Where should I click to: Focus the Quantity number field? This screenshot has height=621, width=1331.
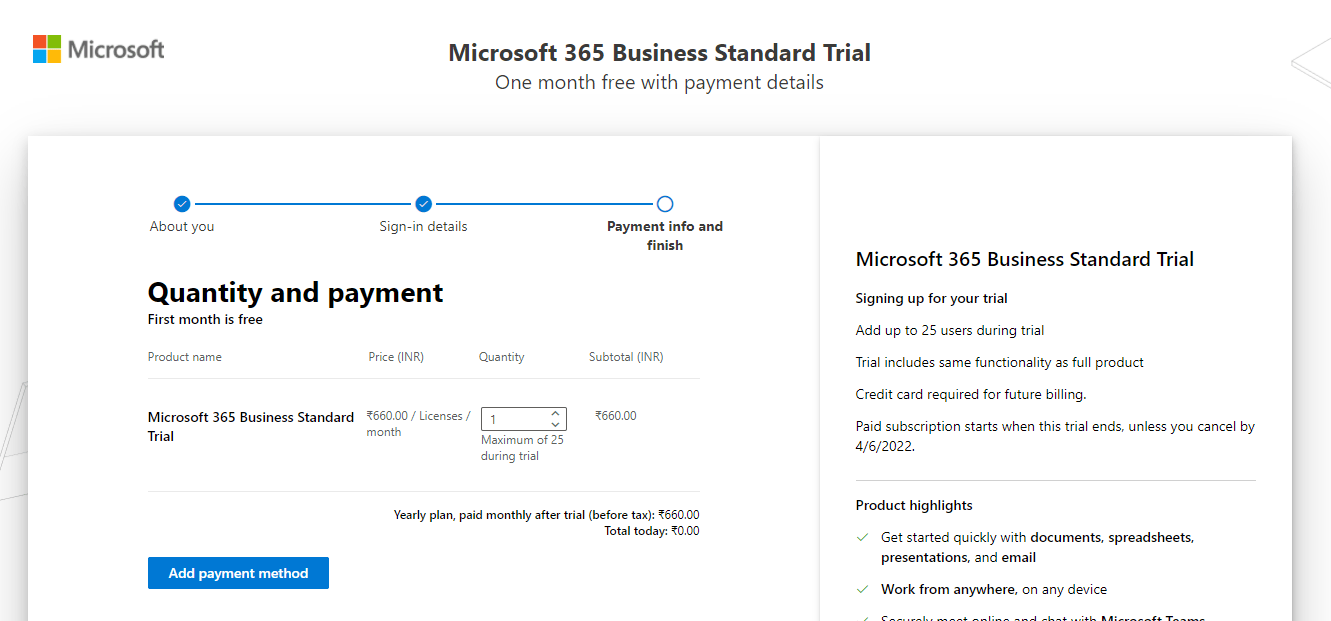click(524, 419)
